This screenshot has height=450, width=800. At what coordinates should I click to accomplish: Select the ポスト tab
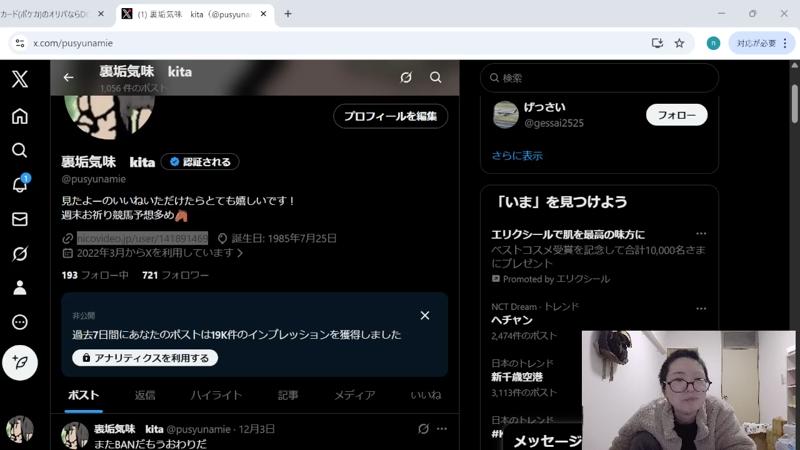[83, 395]
